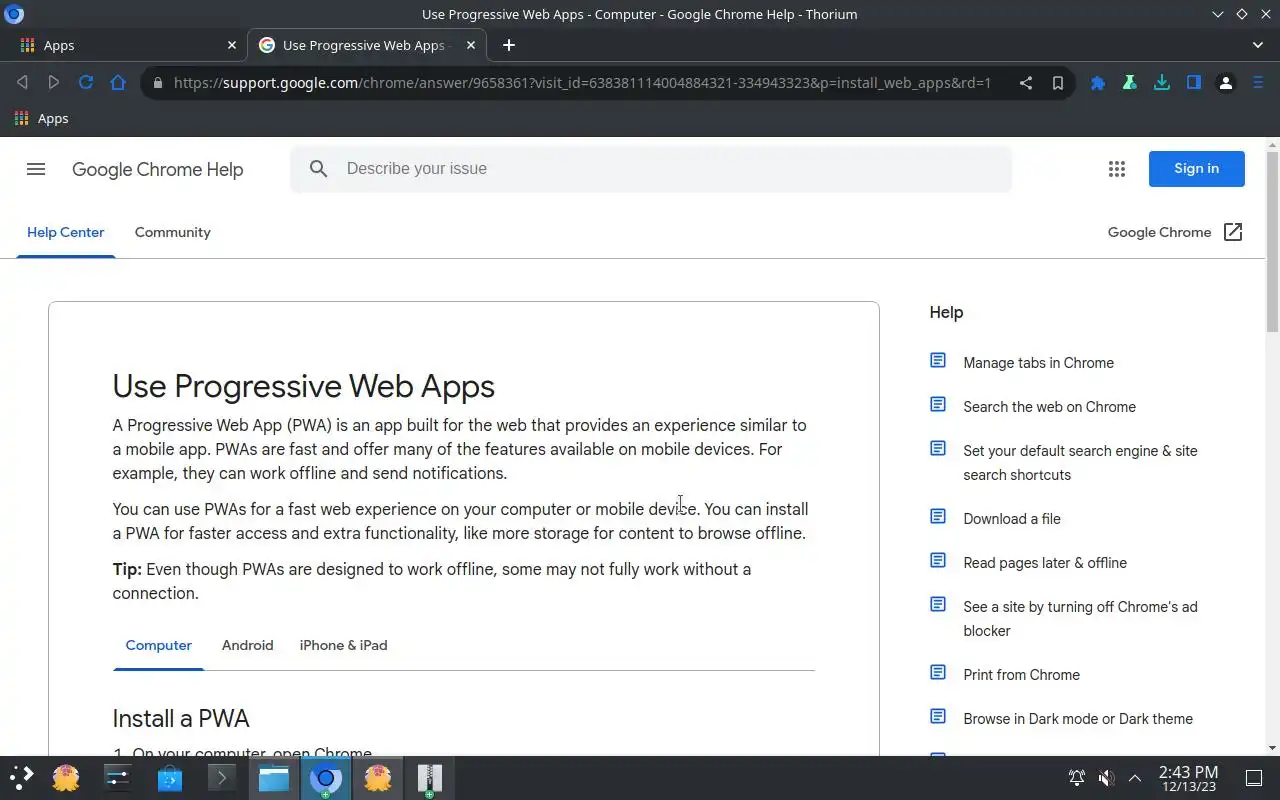The height and width of the screenshot is (800, 1280).
Task: Close the Use Progressive Web Apps tab
Action: [x=471, y=45]
